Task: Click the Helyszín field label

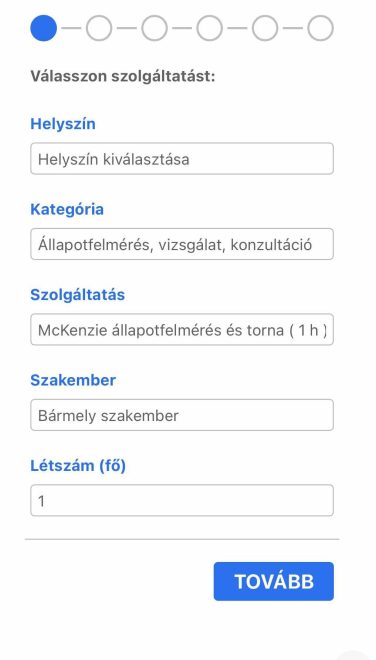Action: [x=63, y=124]
